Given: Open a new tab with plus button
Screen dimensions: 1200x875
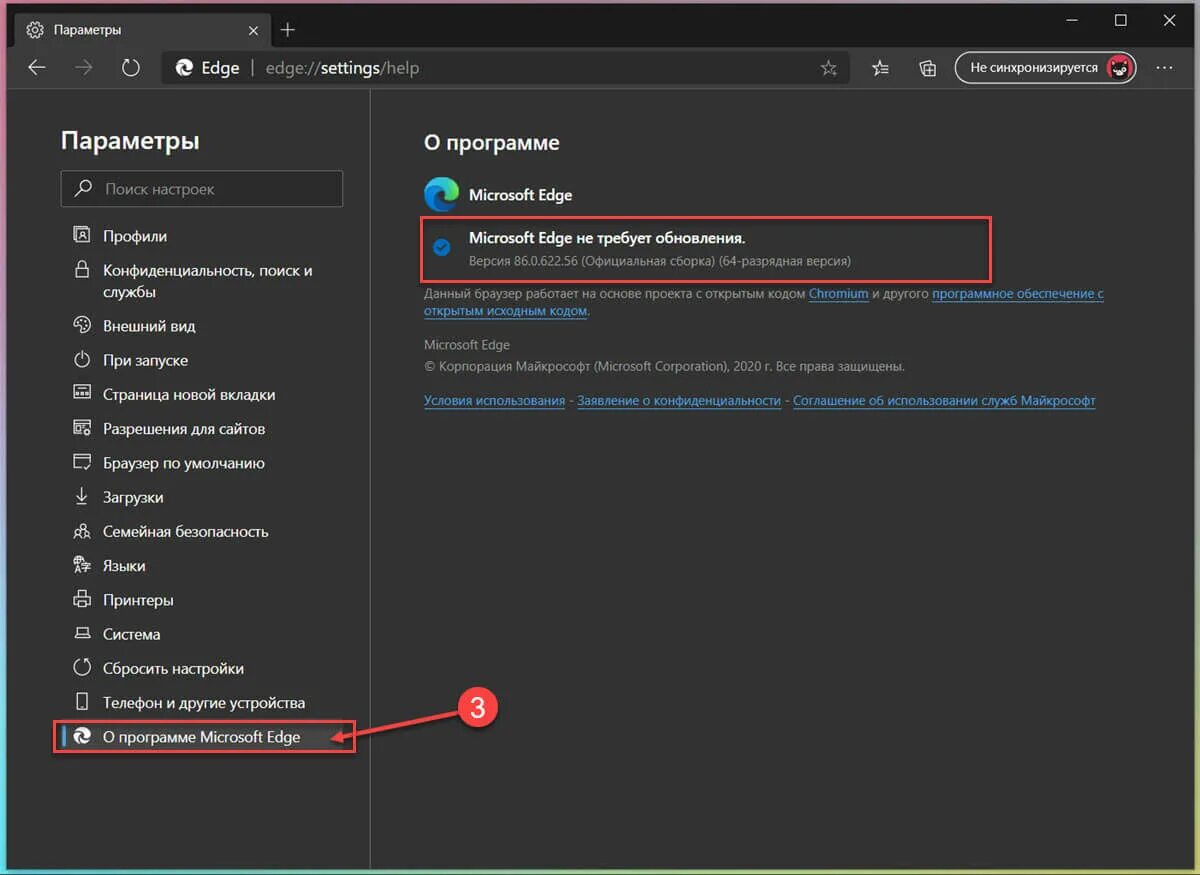Looking at the screenshot, I should [287, 30].
